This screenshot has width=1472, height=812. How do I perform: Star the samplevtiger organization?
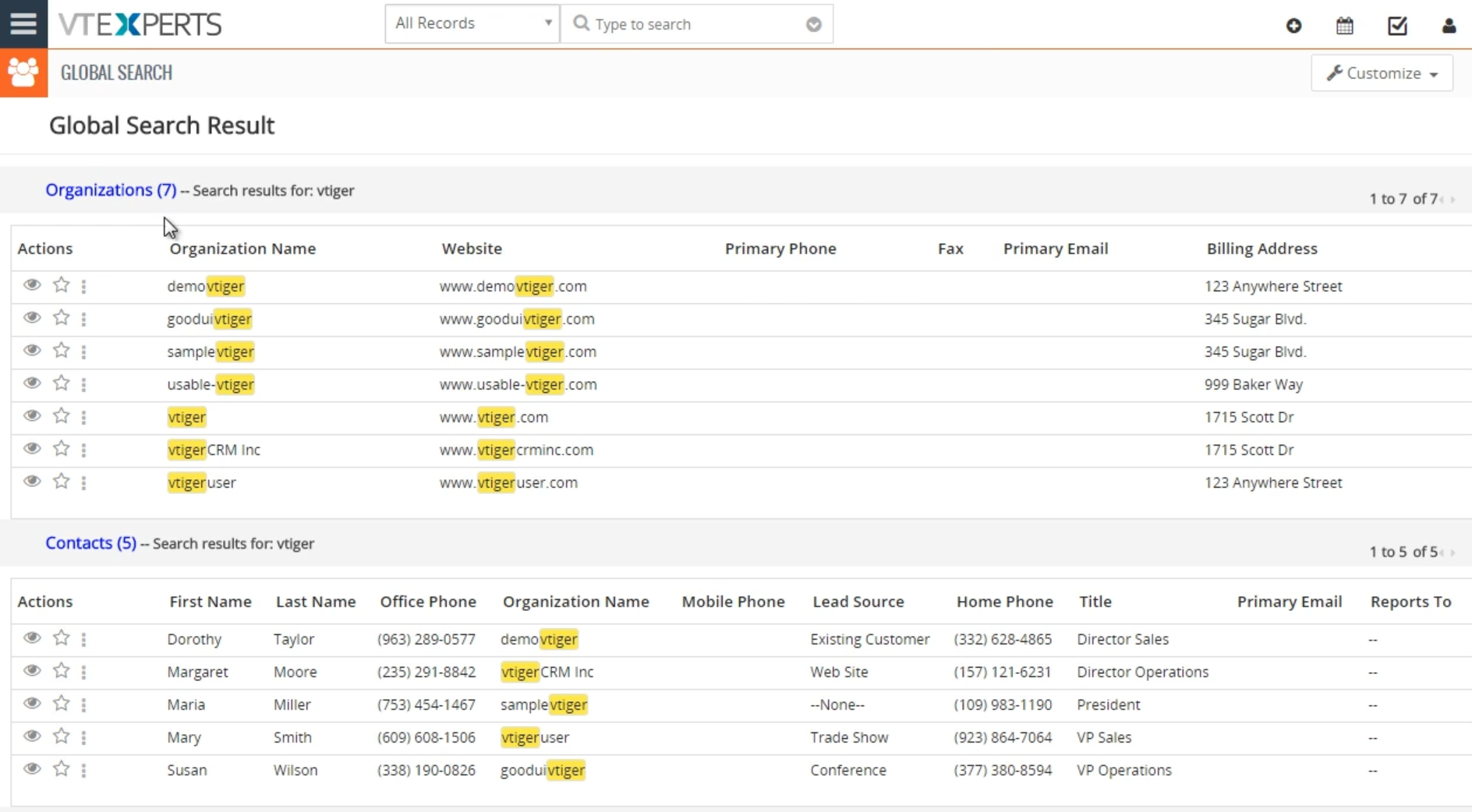(62, 351)
